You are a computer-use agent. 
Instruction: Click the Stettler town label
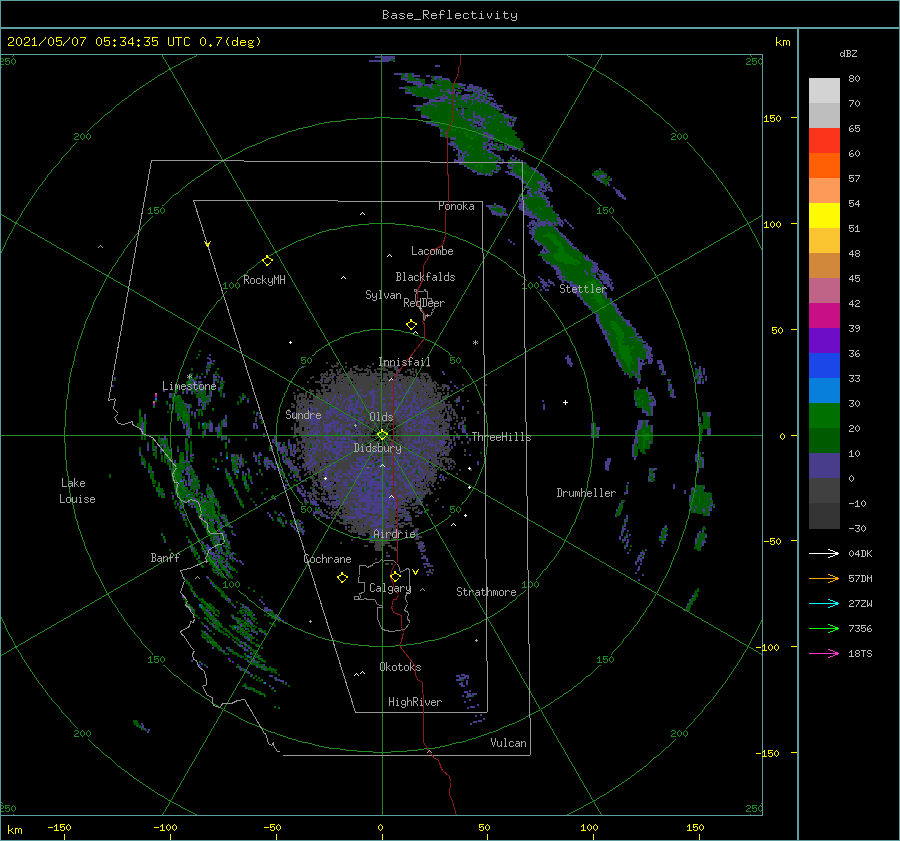[x=583, y=289]
